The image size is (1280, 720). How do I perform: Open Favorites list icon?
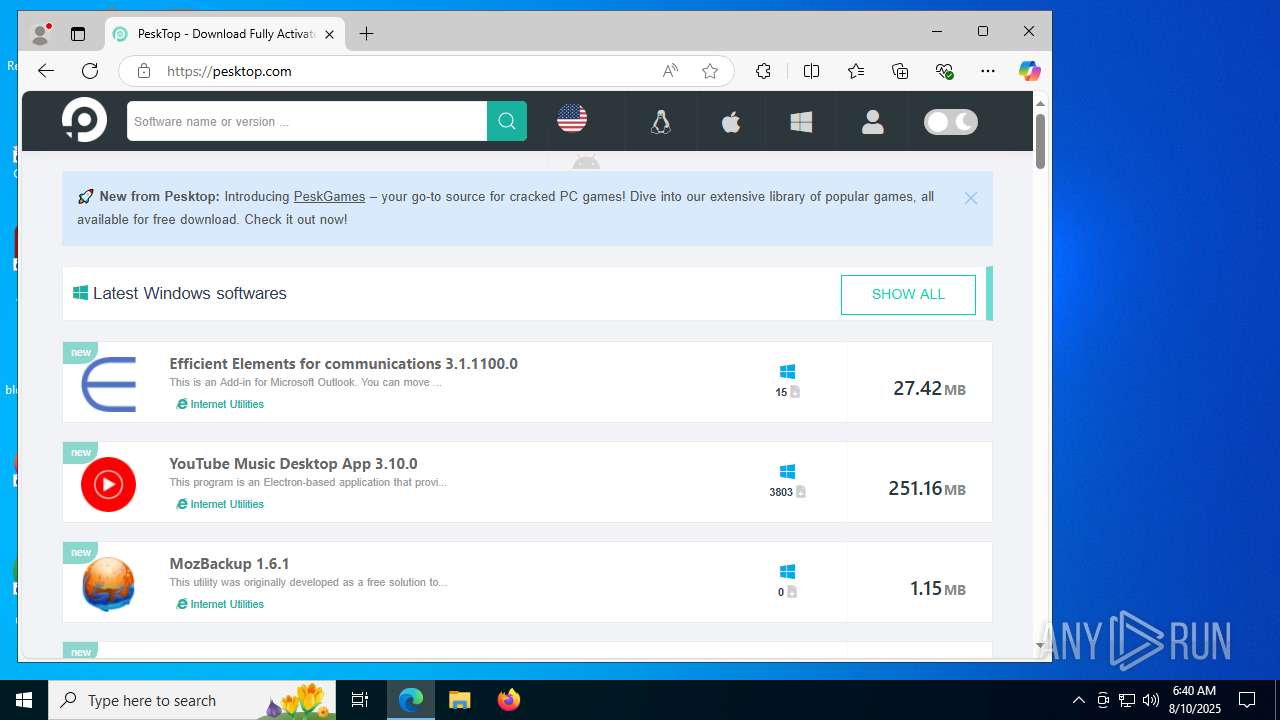(x=856, y=71)
